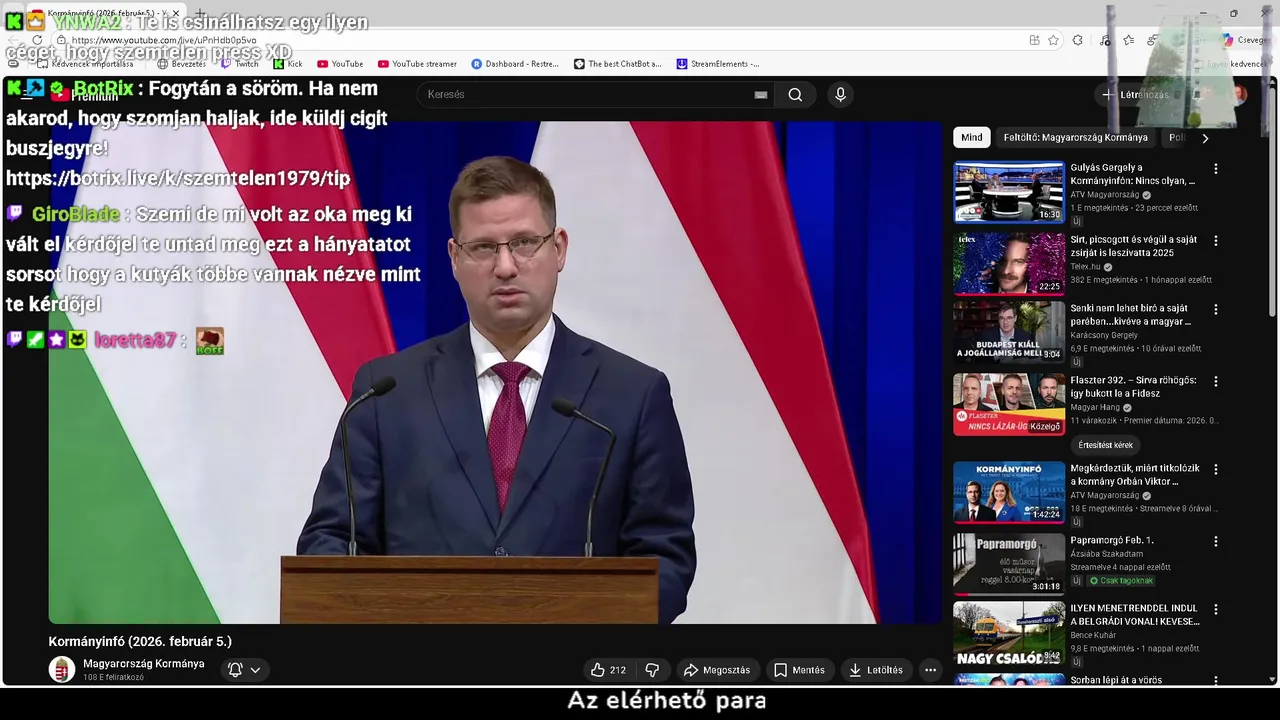
Task: Reload the page with refresh icon
Action: [x=37, y=40]
